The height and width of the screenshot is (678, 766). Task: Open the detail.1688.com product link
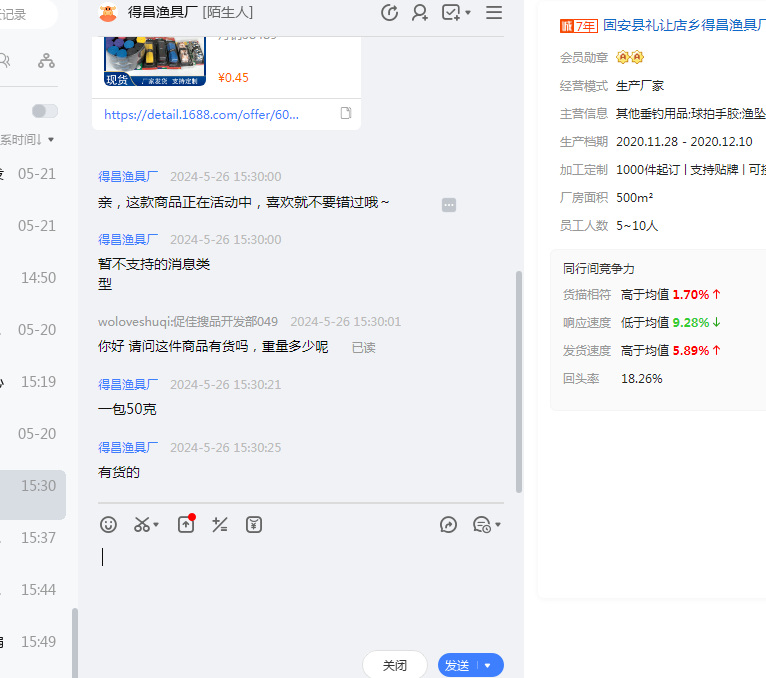pyautogui.click(x=201, y=114)
